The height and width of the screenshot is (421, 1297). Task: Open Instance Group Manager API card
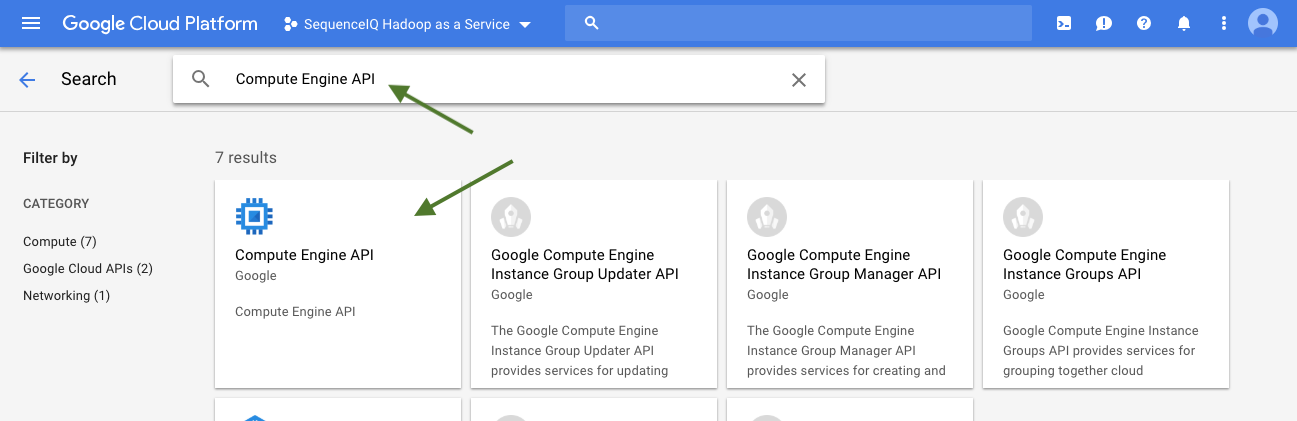coord(849,284)
